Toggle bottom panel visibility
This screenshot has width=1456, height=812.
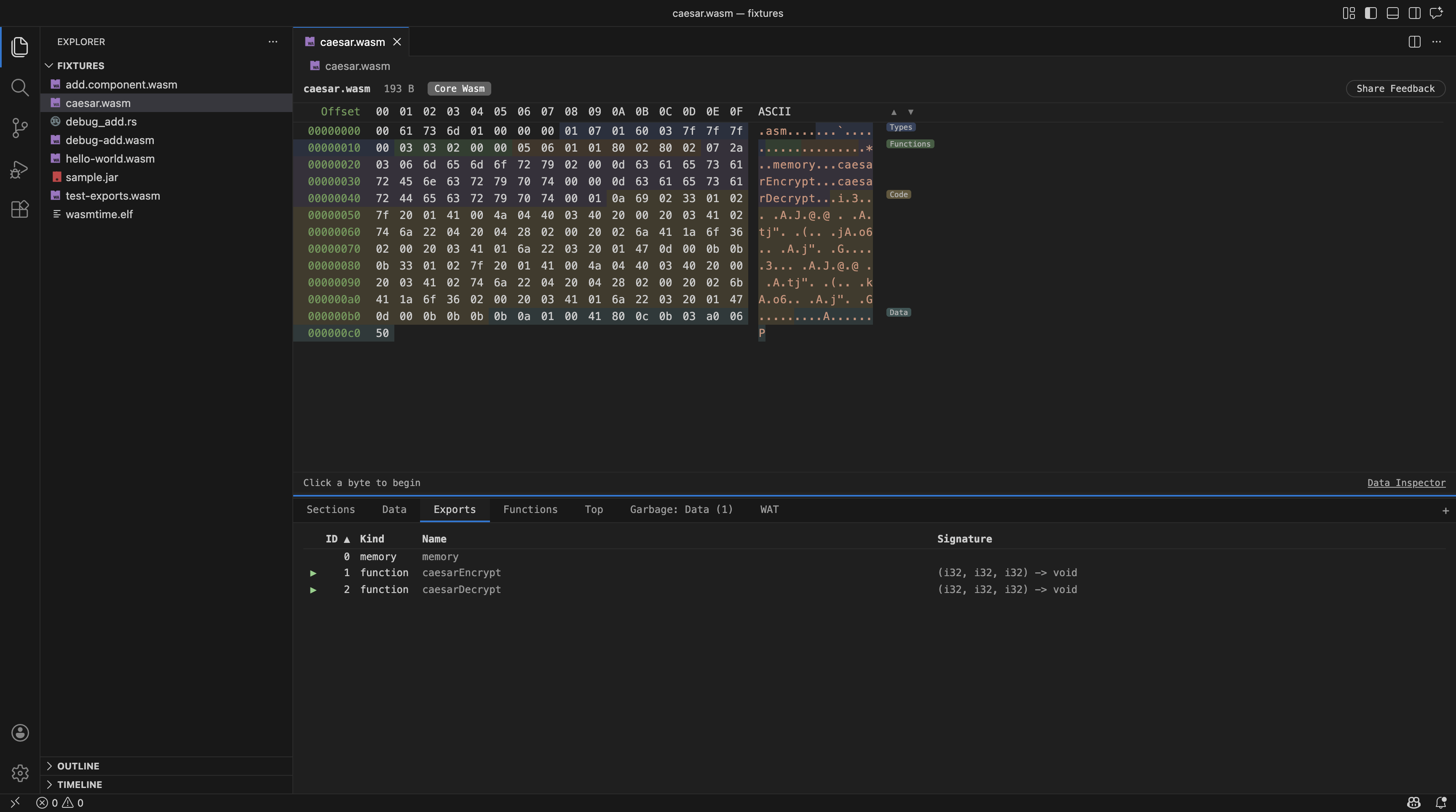1393,13
